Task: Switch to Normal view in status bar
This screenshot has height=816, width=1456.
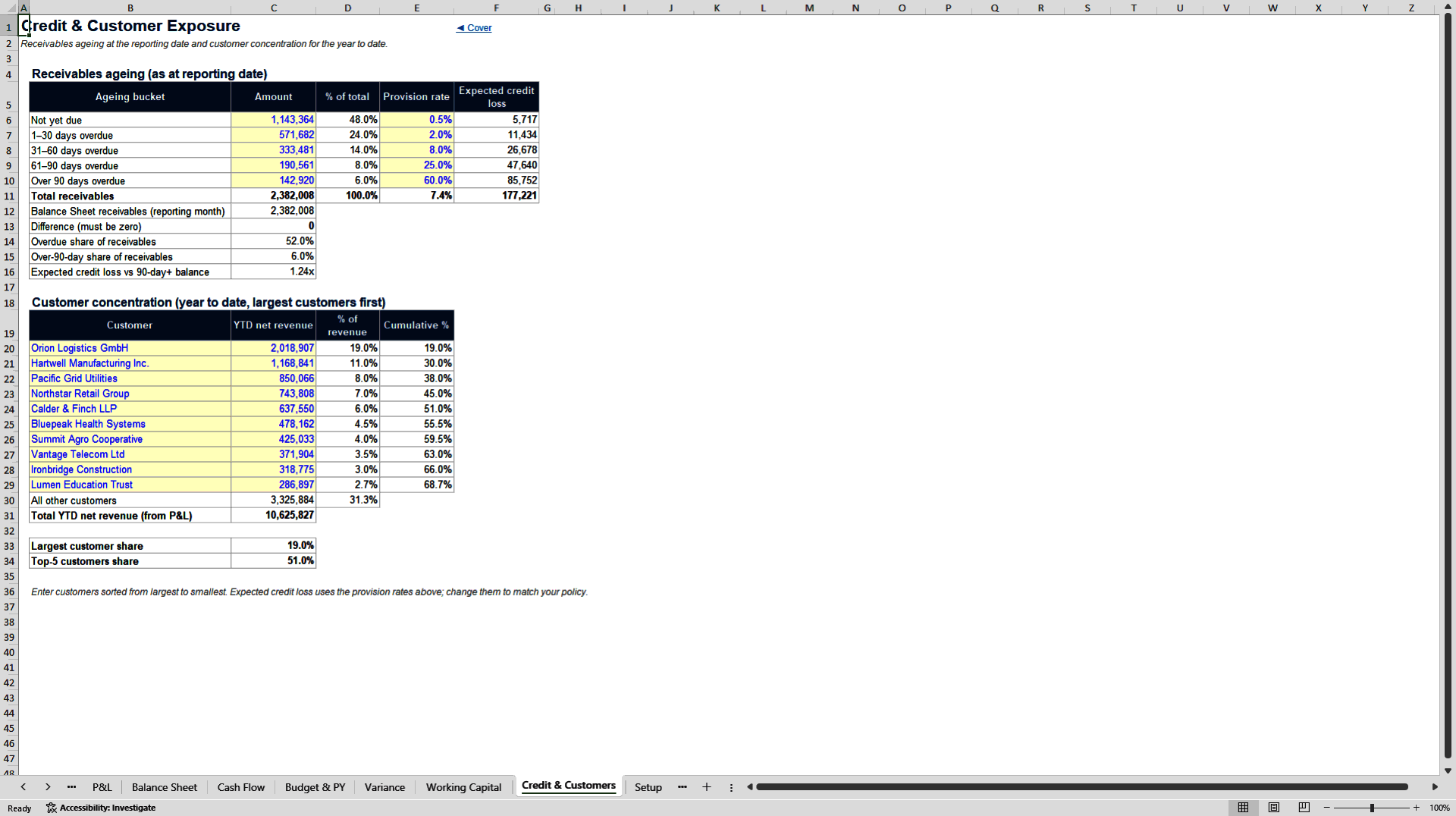Action: (x=1243, y=808)
